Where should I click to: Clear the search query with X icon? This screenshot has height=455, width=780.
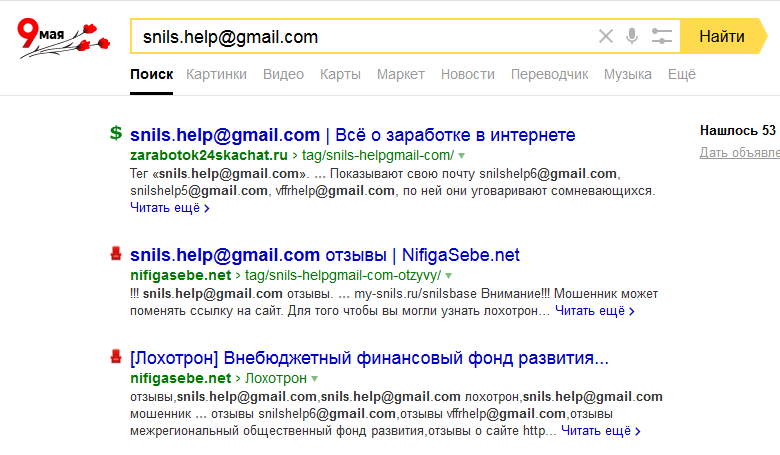(x=605, y=37)
